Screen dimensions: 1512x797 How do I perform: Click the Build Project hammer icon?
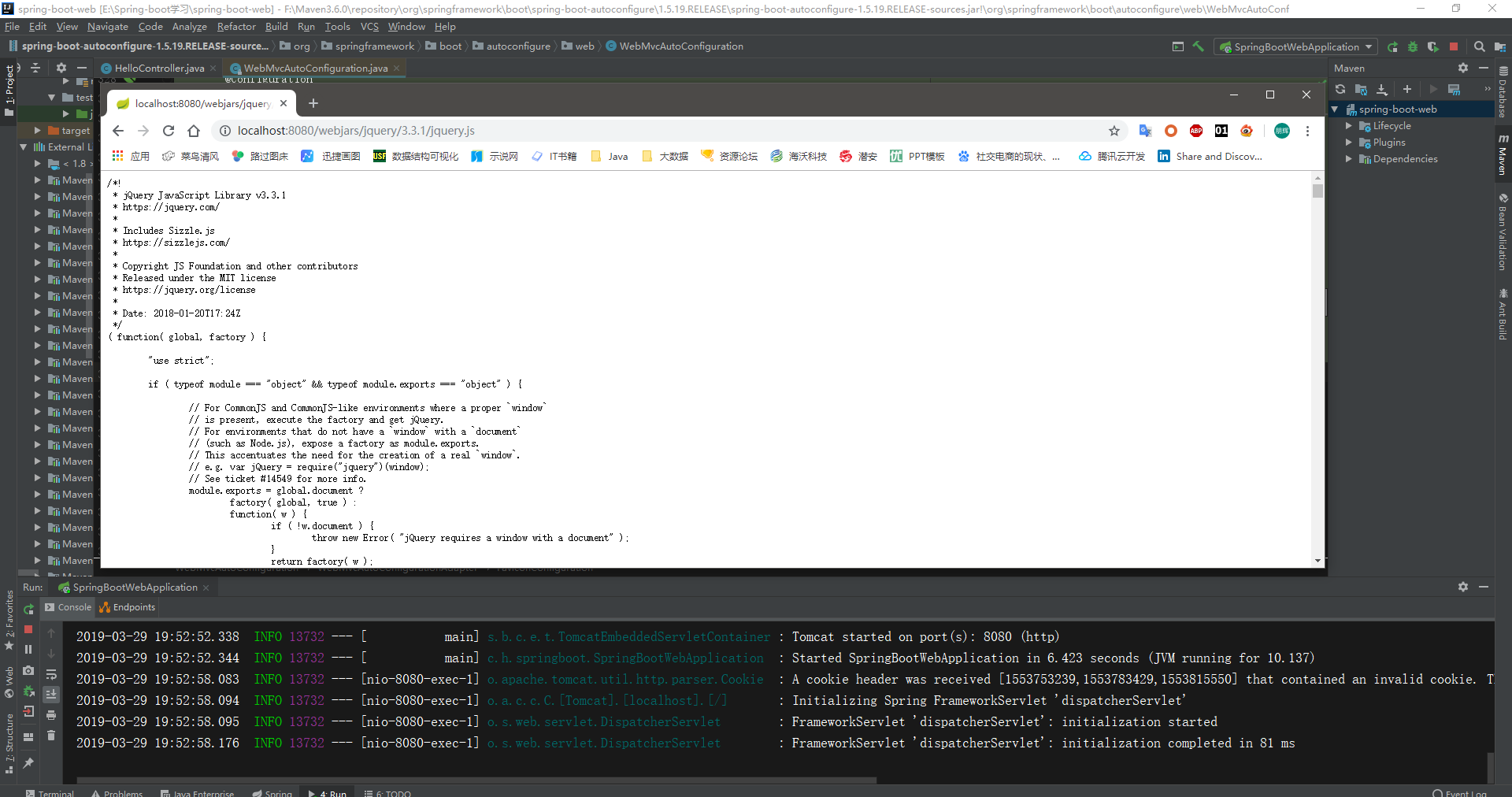(x=1199, y=46)
